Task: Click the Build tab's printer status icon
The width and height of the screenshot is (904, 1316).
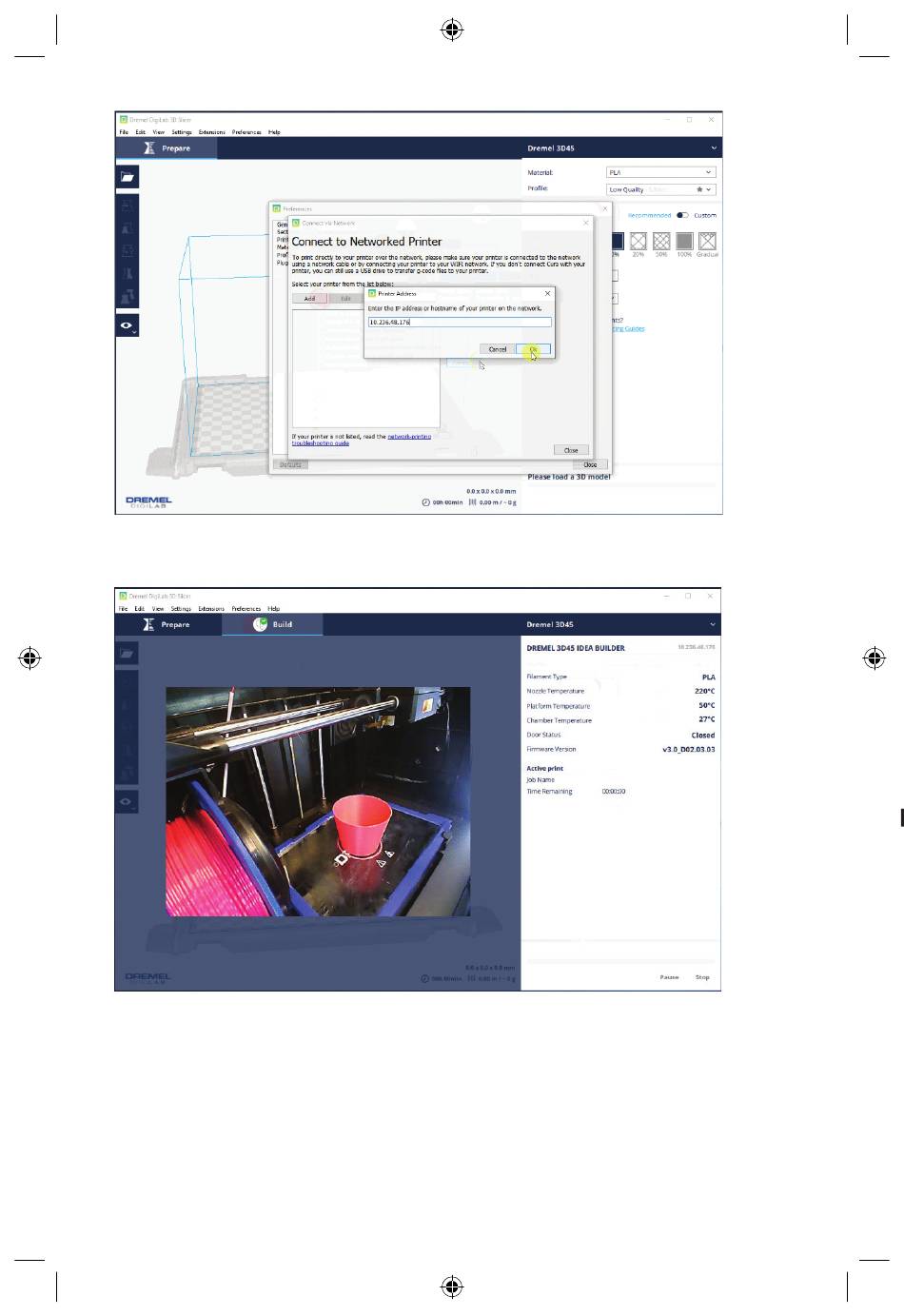Action: pos(260,624)
